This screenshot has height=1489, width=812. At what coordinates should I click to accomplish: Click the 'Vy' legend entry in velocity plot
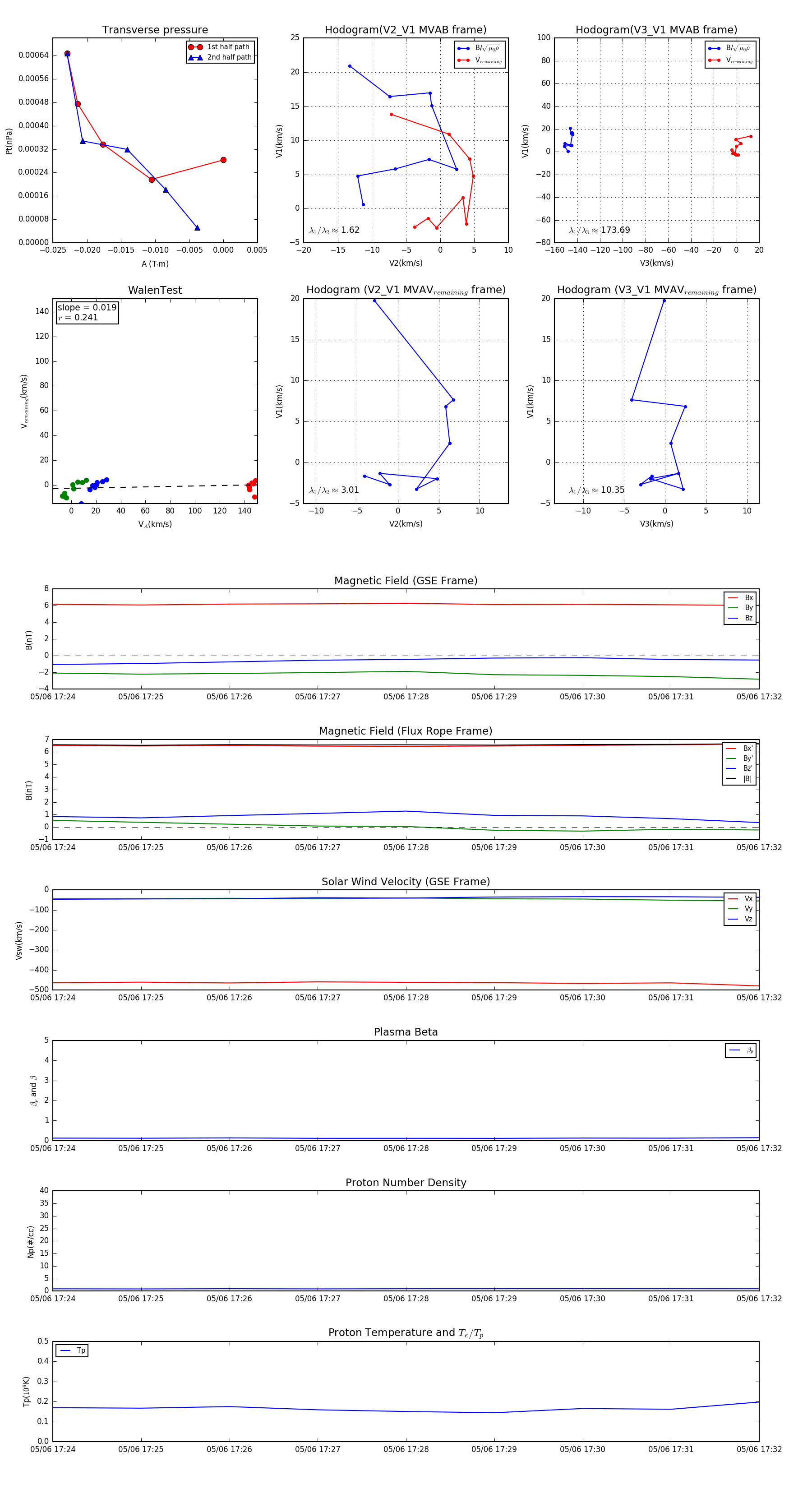(x=740, y=909)
